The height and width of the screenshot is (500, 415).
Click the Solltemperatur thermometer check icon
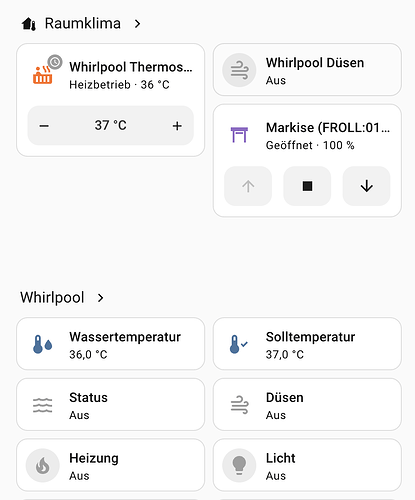[239, 344]
